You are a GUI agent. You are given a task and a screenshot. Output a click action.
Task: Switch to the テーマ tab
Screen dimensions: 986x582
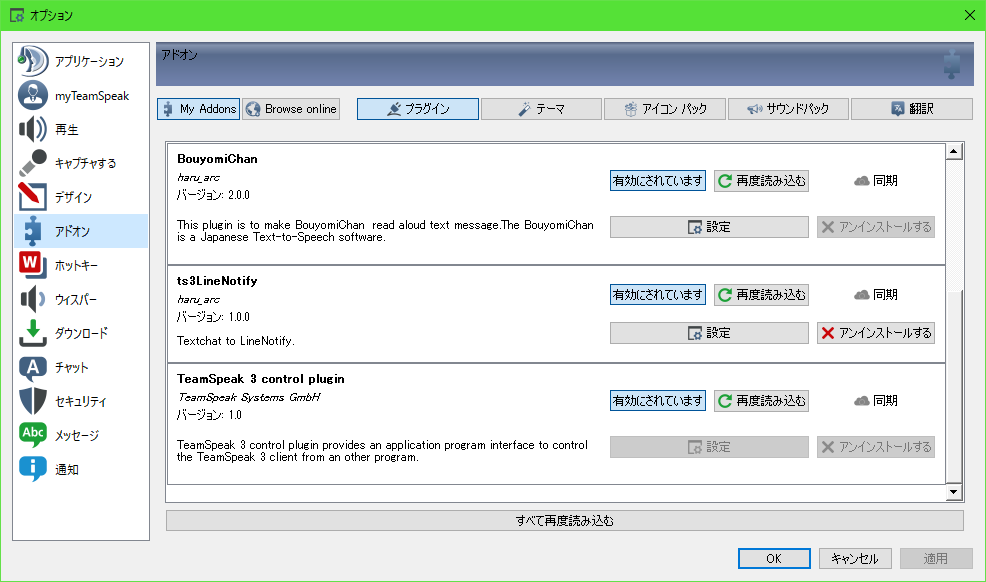[x=541, y=109]
